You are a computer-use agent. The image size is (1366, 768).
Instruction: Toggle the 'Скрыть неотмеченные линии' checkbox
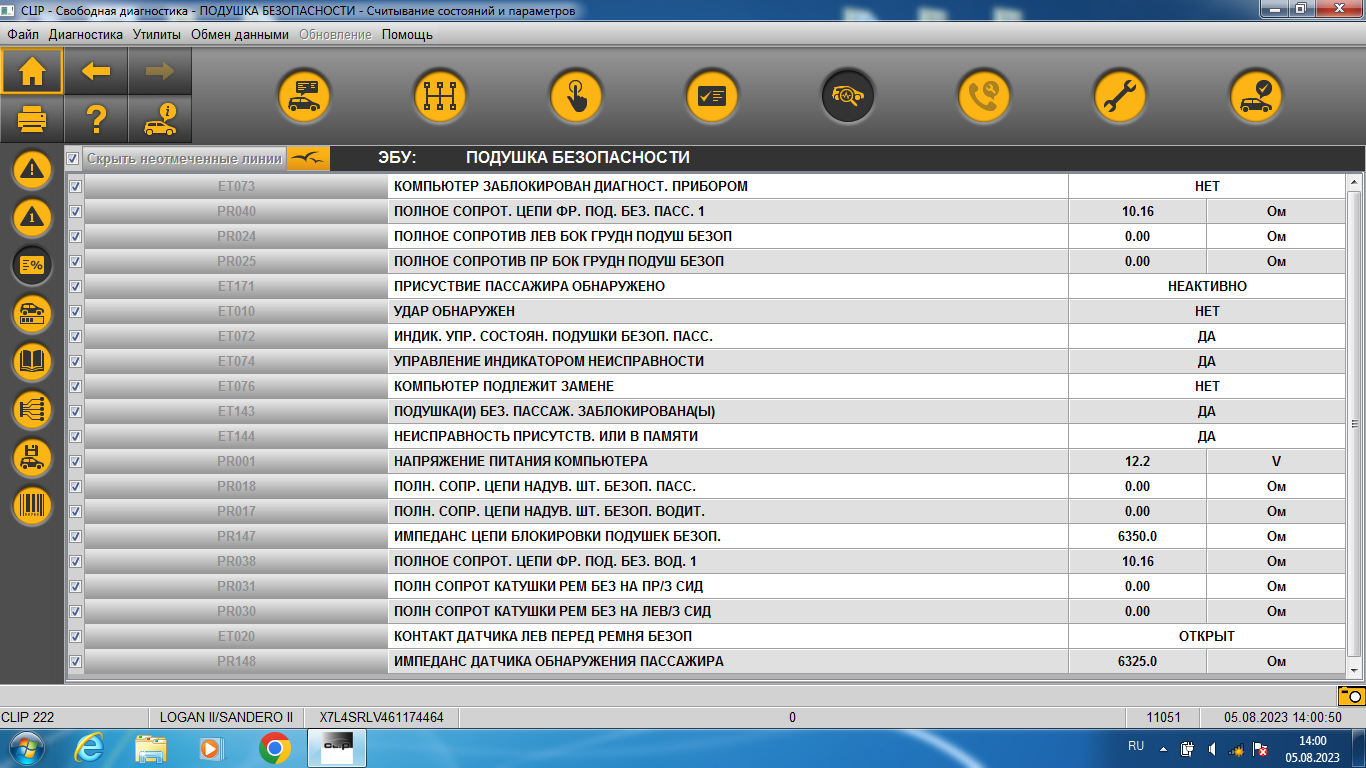(x=72, y=158)
